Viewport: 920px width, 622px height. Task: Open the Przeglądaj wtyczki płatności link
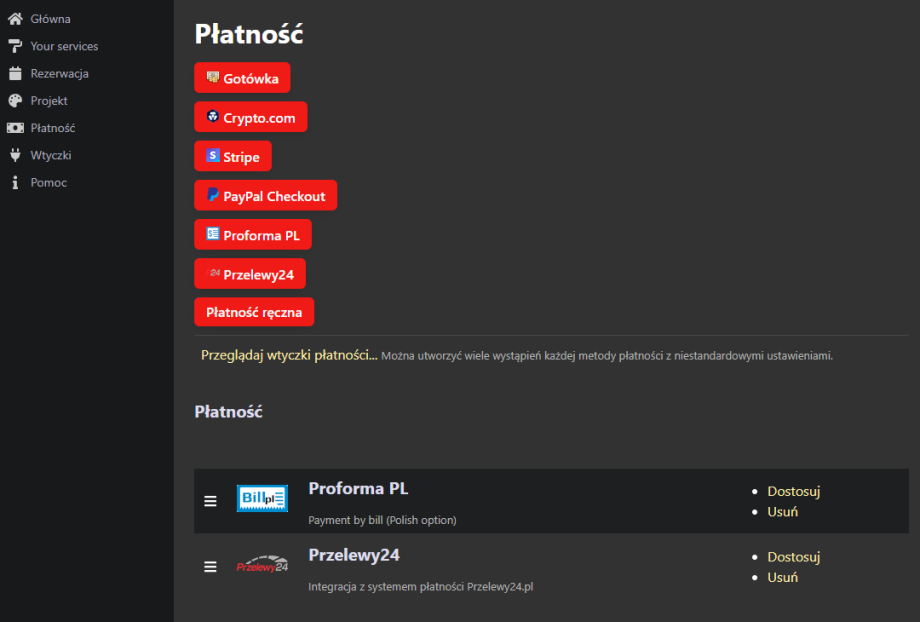pos(288,355)
